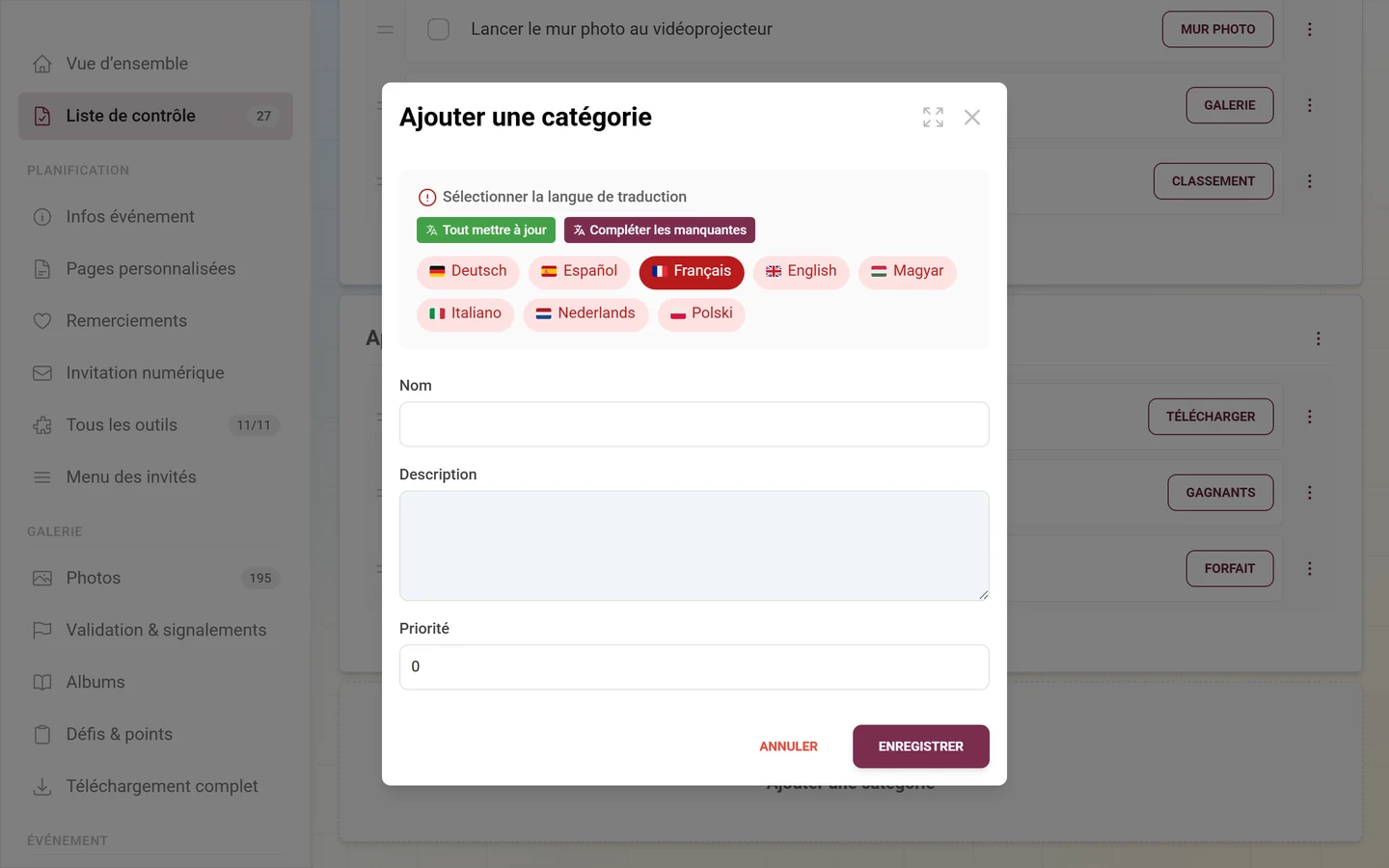
Task: Click the image icon for Photos
Action: pyautogui.click(x=42, y=579)
